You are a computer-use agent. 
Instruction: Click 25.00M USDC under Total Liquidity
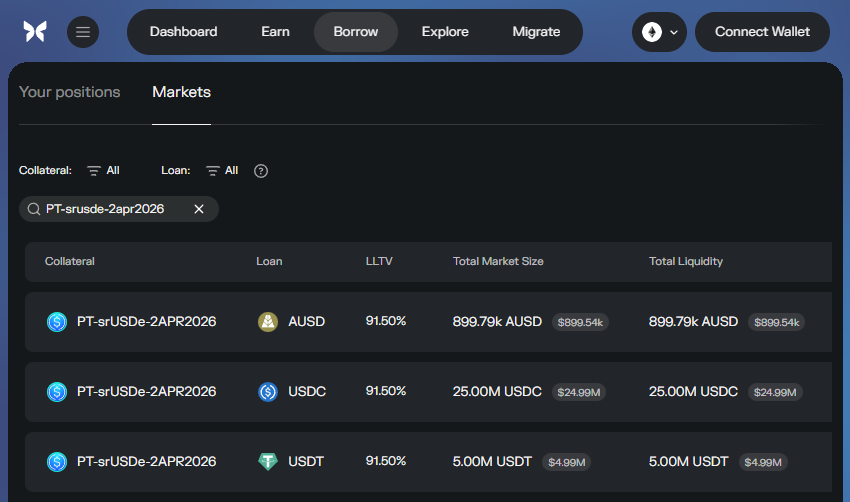[693, 391]
